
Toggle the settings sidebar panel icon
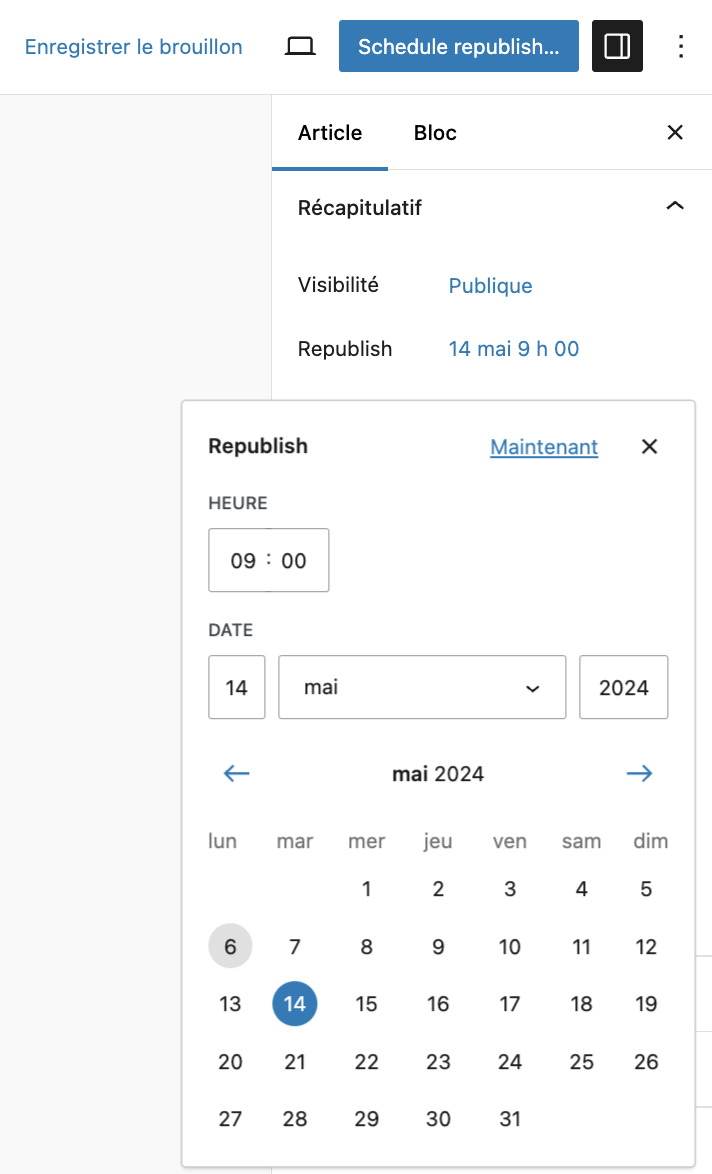tap(617, 45)
